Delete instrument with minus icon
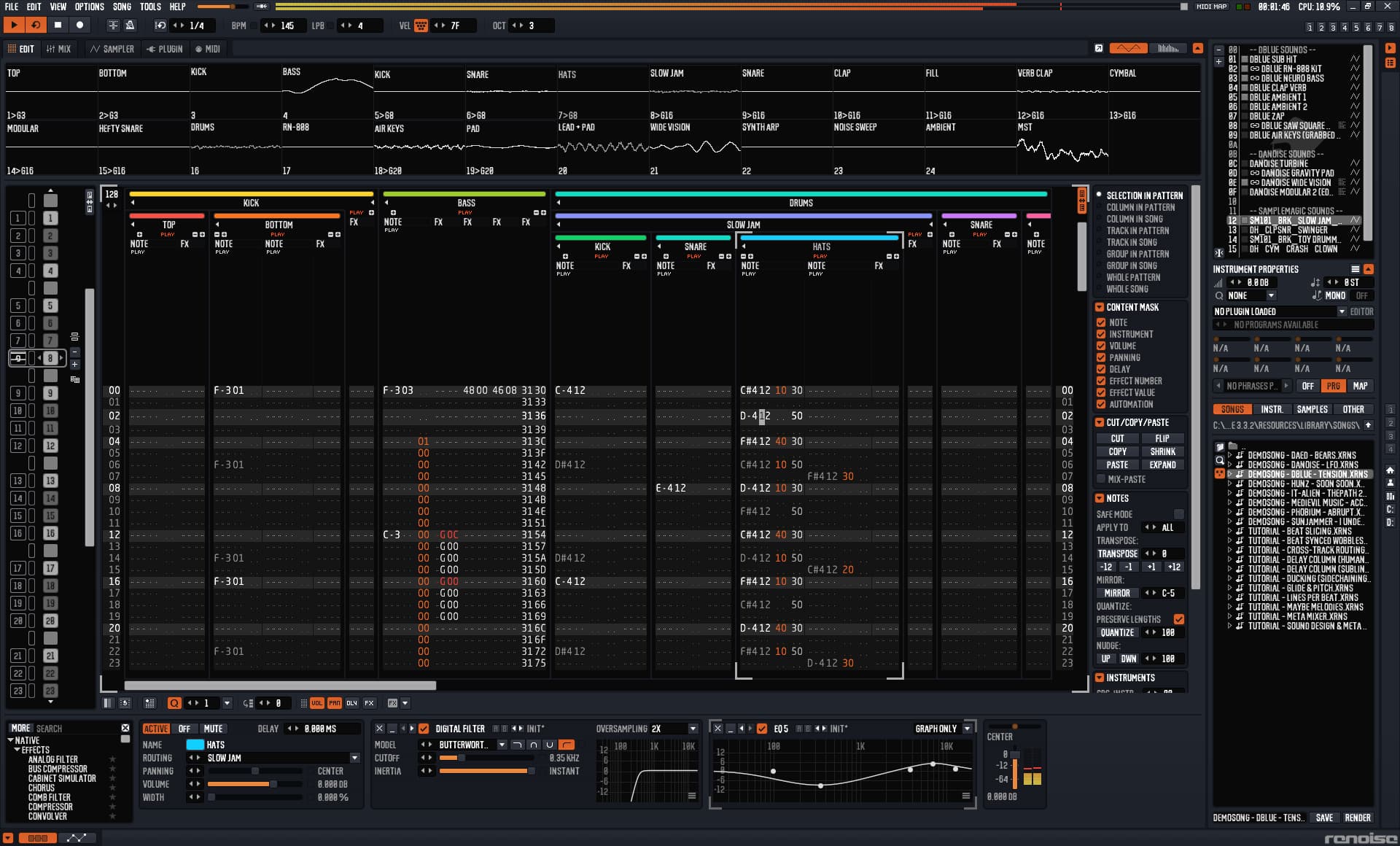Screen dimensions: 1400x846 (1218, 50)
